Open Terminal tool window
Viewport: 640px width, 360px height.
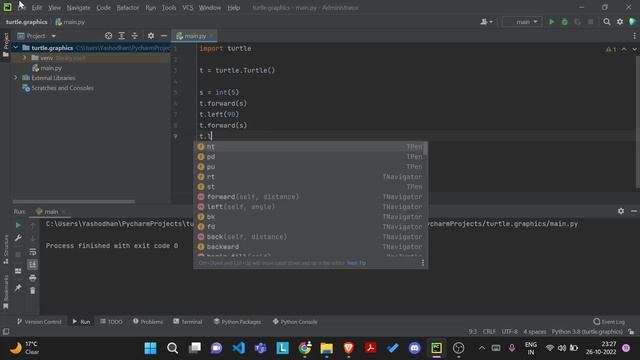tap(187, 322)
